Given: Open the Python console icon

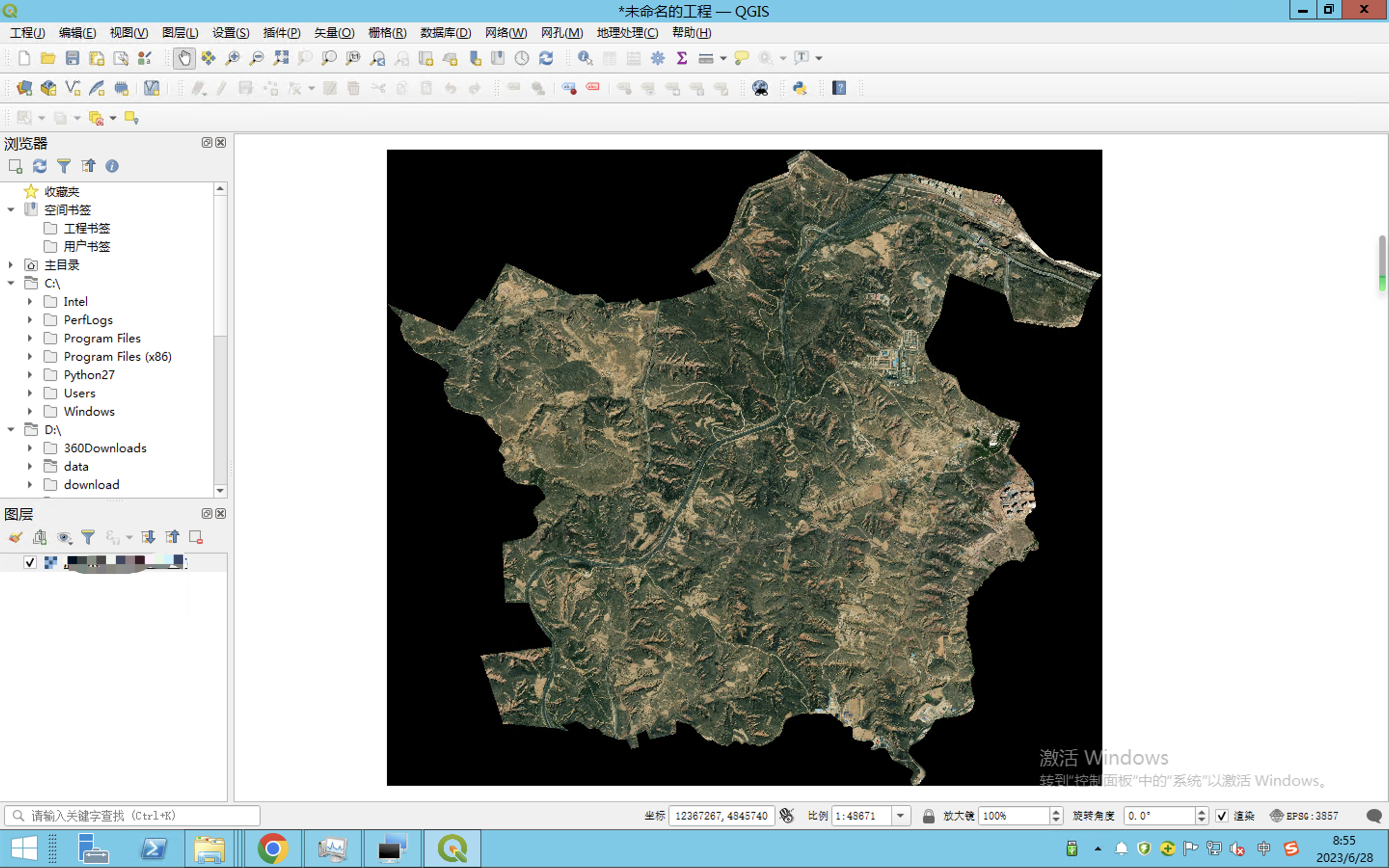Looking at the screenshot, I should 800,88.
